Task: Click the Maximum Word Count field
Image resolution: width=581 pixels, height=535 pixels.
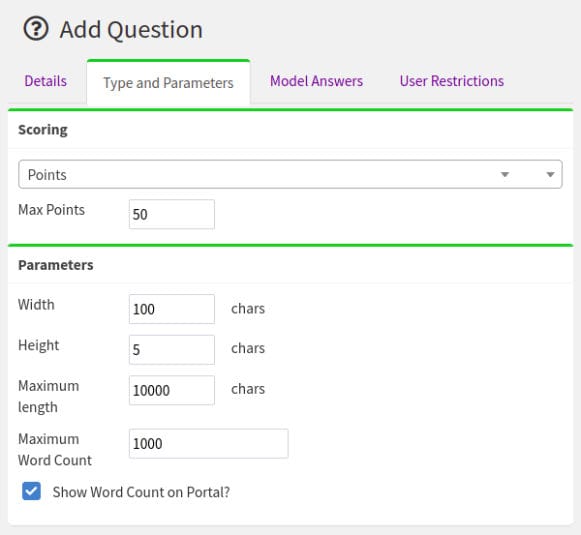Action: (209, 443)
